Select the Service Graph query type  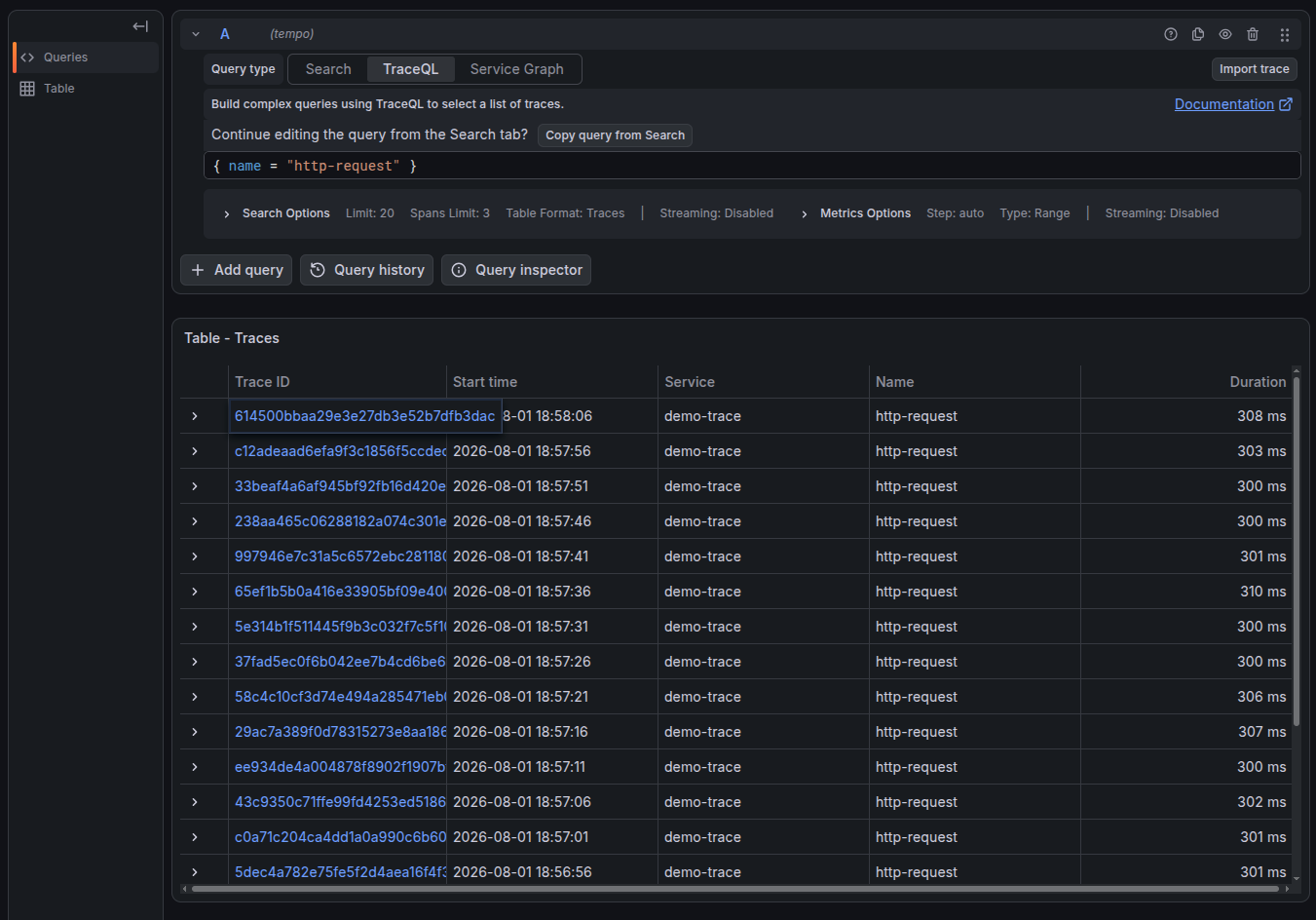pyautogui.click(x=516, y=69)
